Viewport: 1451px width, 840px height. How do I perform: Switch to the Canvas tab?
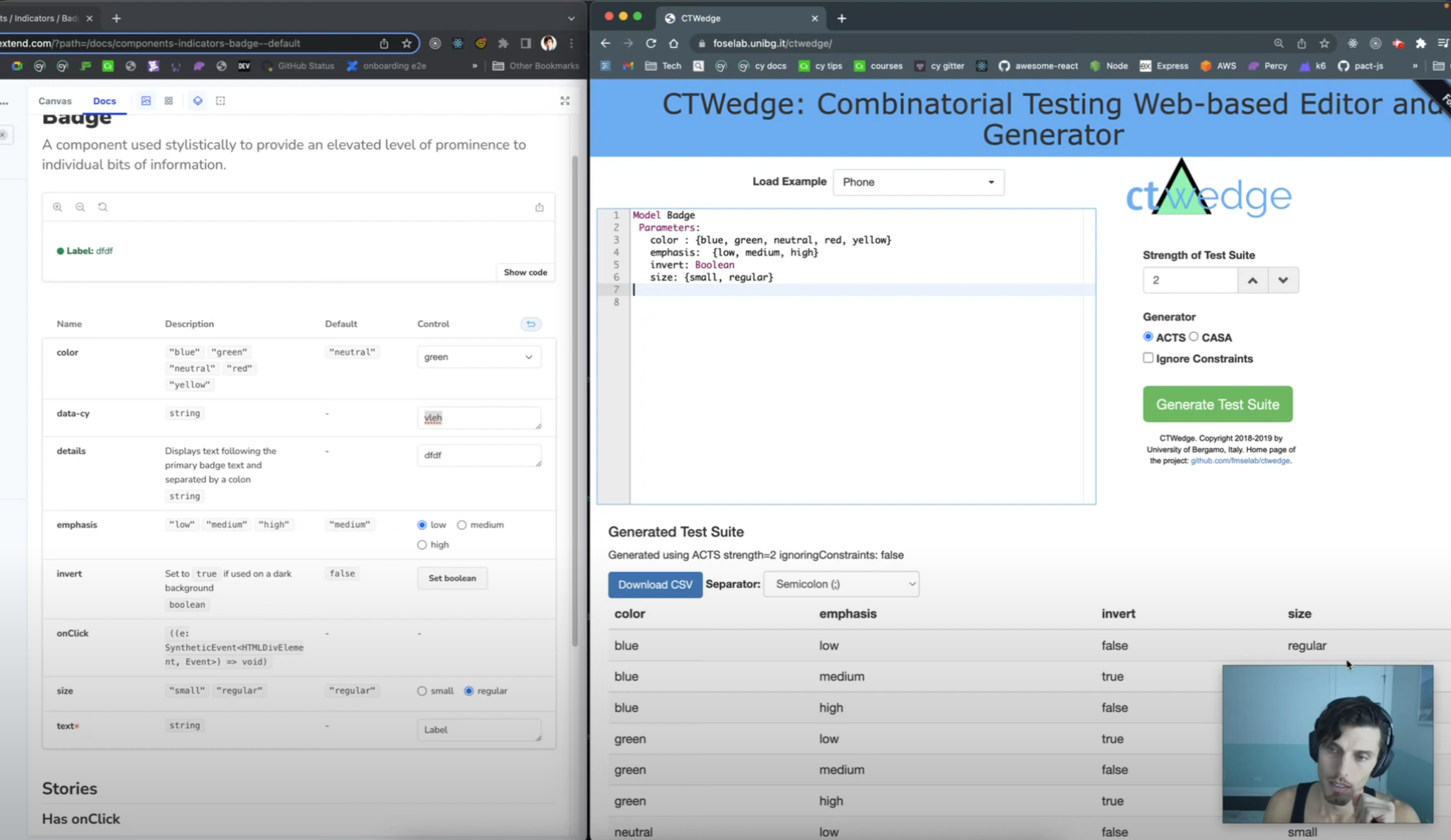click(55, 101)
